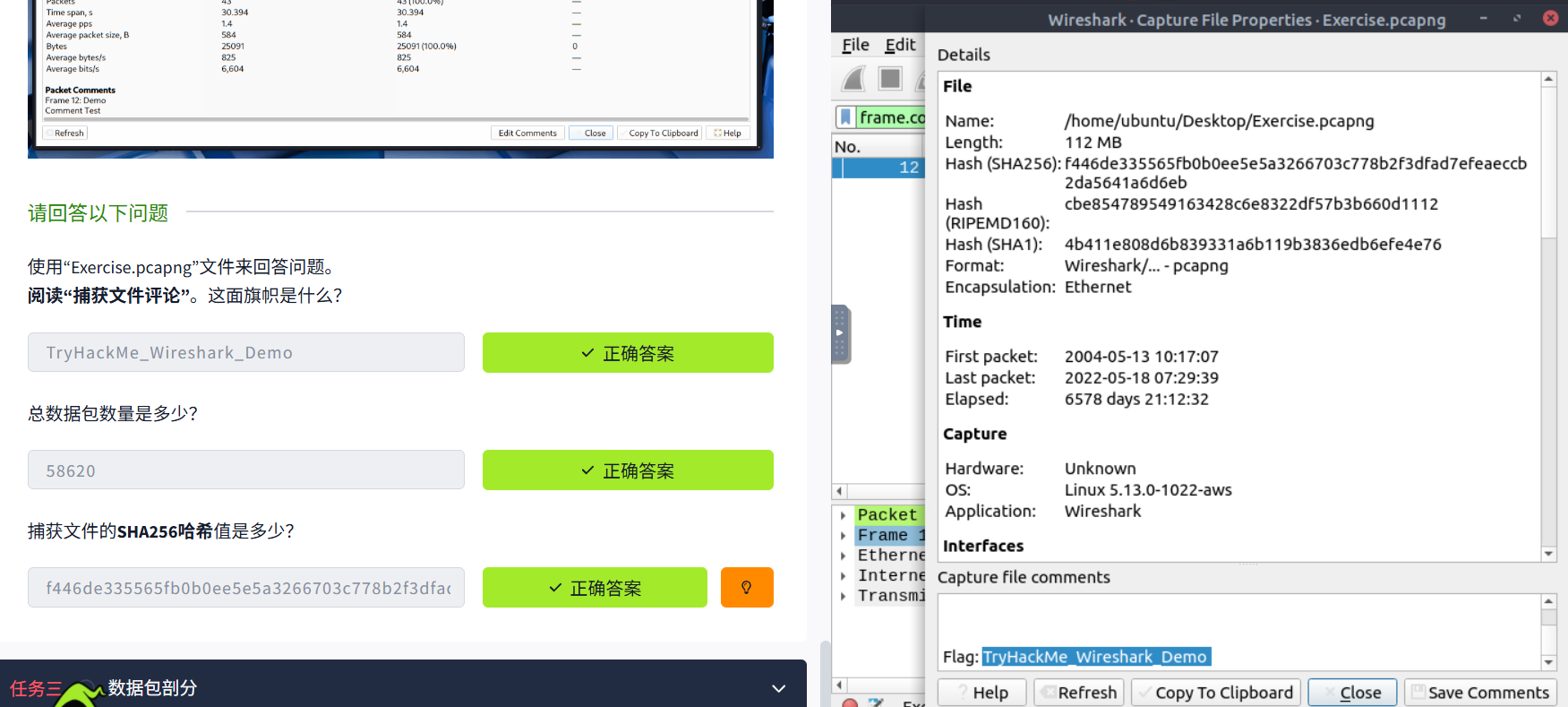The height and width of the screenshot is (707, 1568).
Task: Click the splitter handle above Capture file comments
Action: (x=1248, y=565)
